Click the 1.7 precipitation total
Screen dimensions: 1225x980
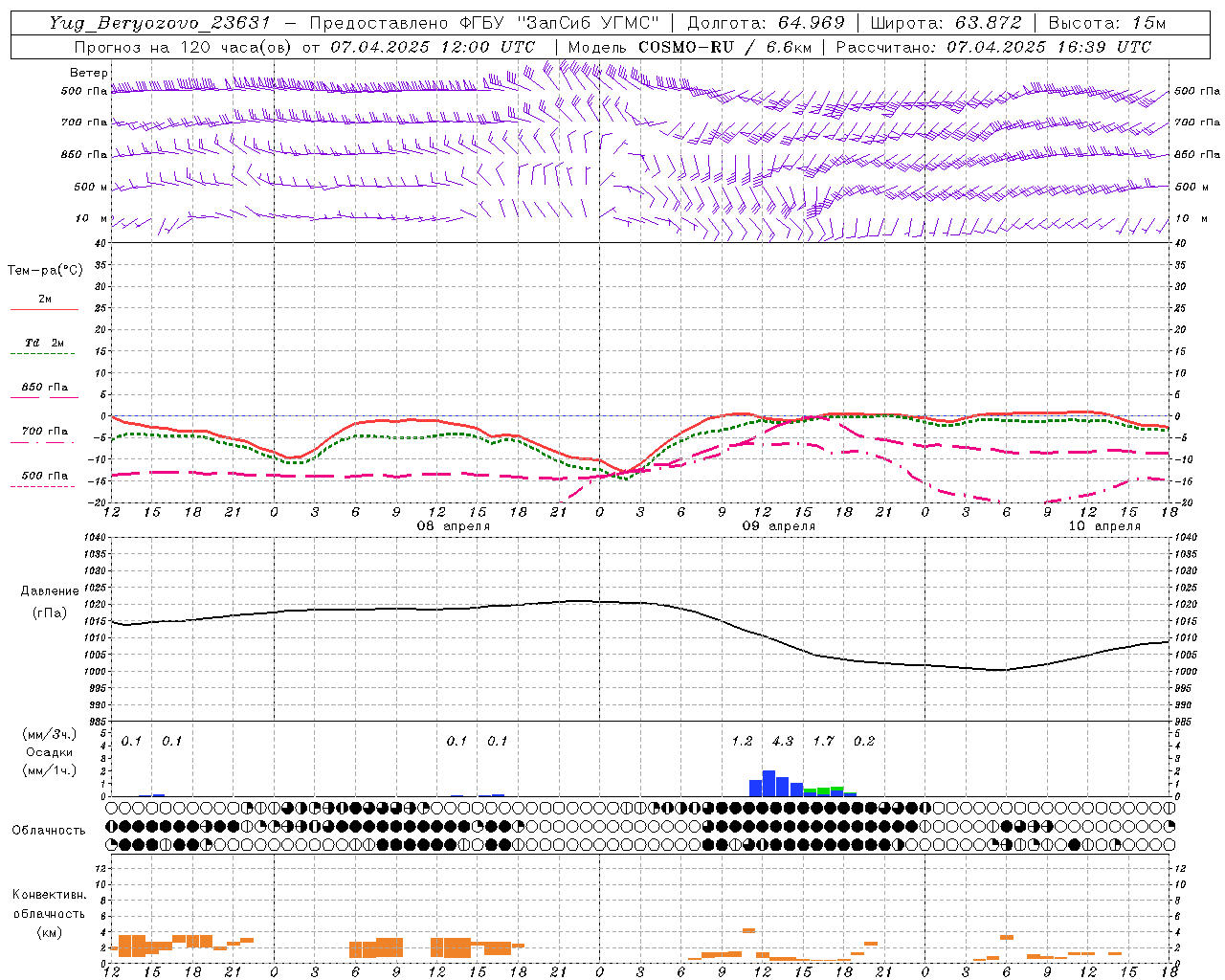(x=823, y=742)
